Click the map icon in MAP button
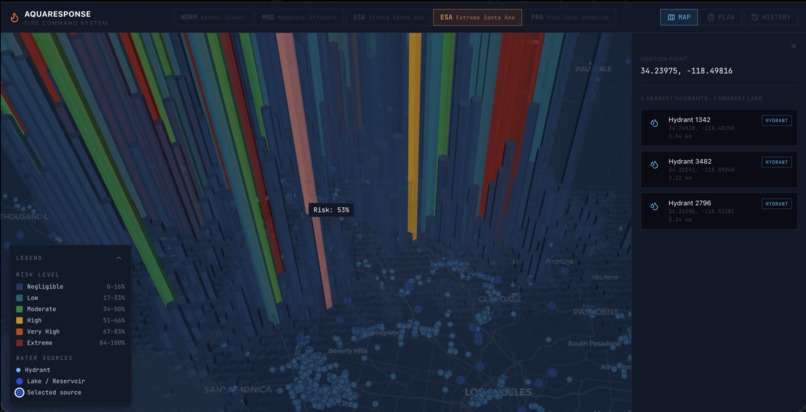 tap(671, 17)
